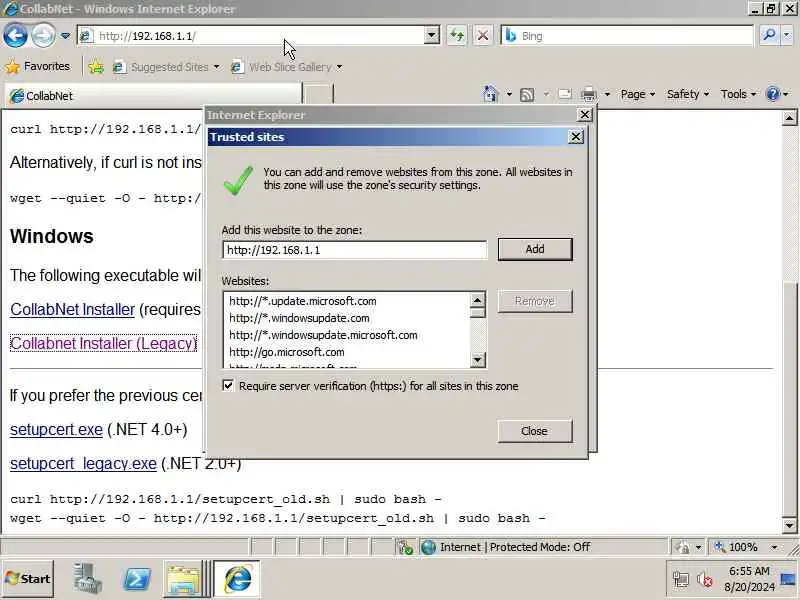The image size is (800, 600).
Task: Click Websites list scroll down arrow
Action: tap(477, 360)
